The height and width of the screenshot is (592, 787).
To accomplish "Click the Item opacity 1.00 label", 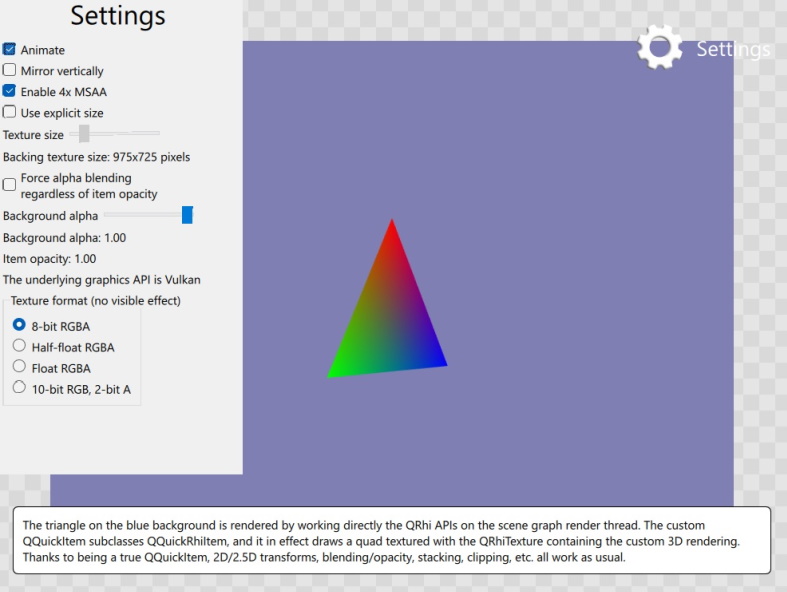I will tap(49, 259).
